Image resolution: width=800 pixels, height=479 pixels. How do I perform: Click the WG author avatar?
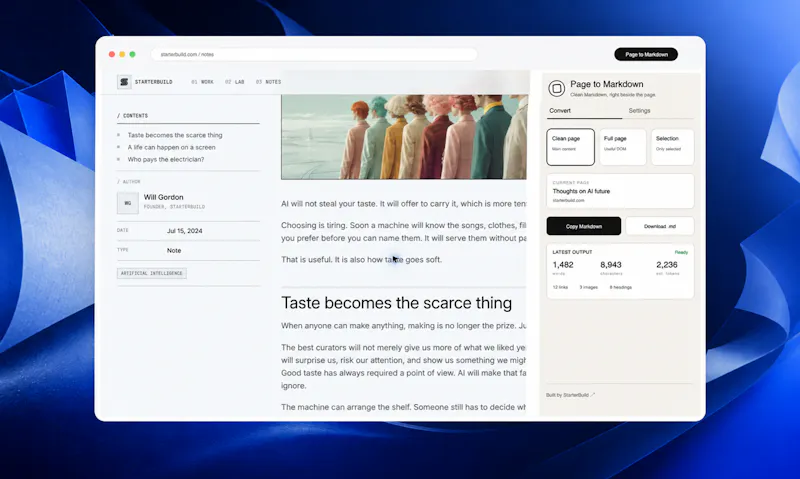(x=128, y=203)
